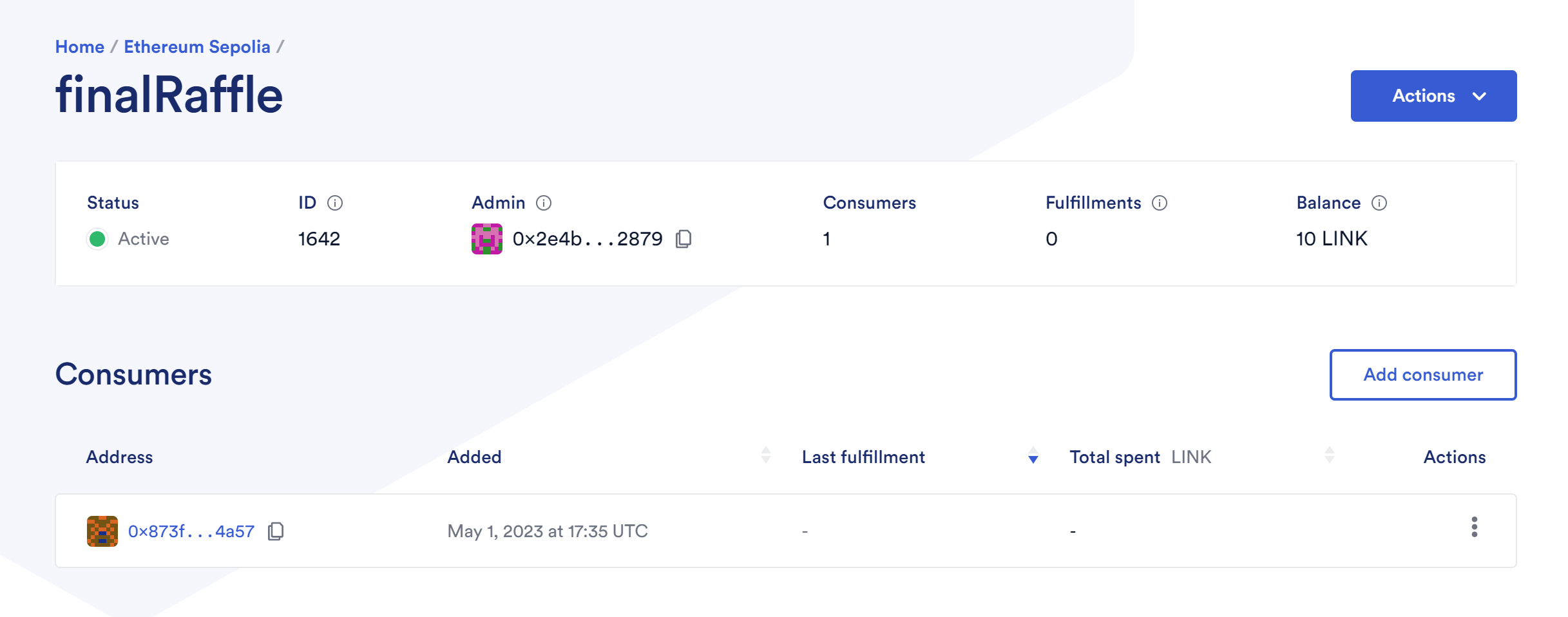Viewport: 1568px width, 617px height.
Task: Click the green Active status indicator
Action: (97, 239)
